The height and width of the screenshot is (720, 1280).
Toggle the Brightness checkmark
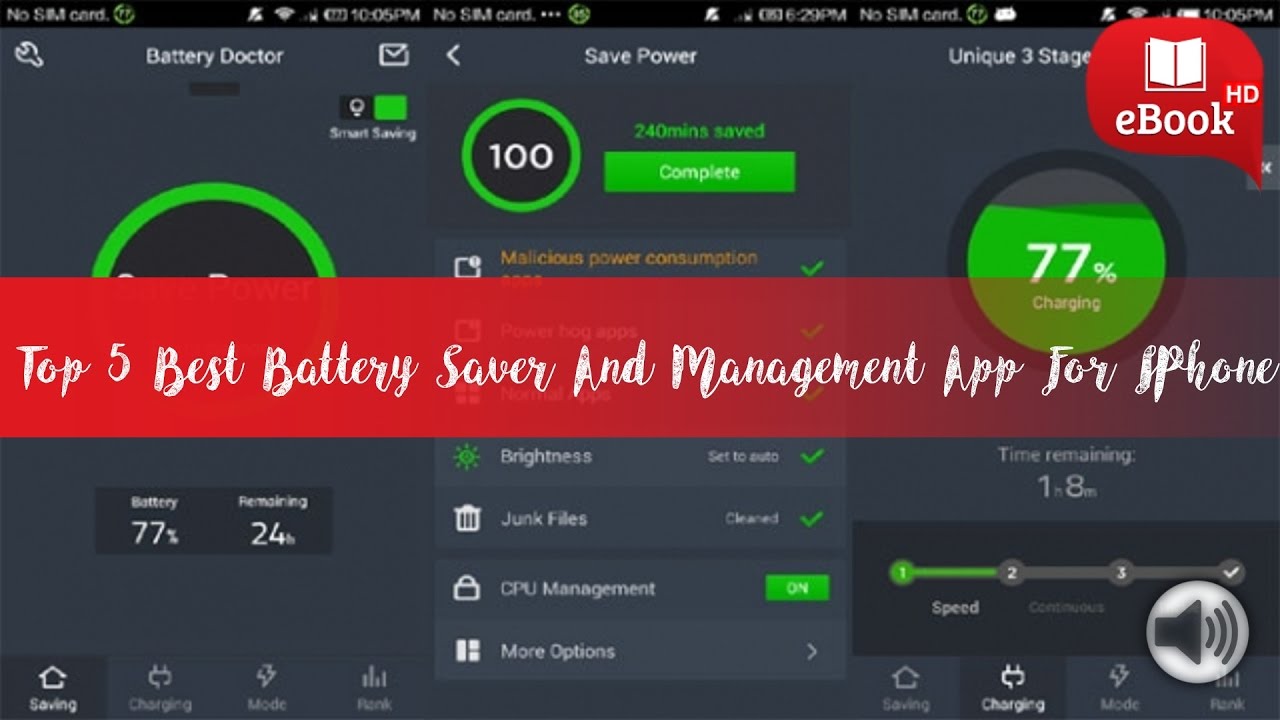click(x=812, y=456)
